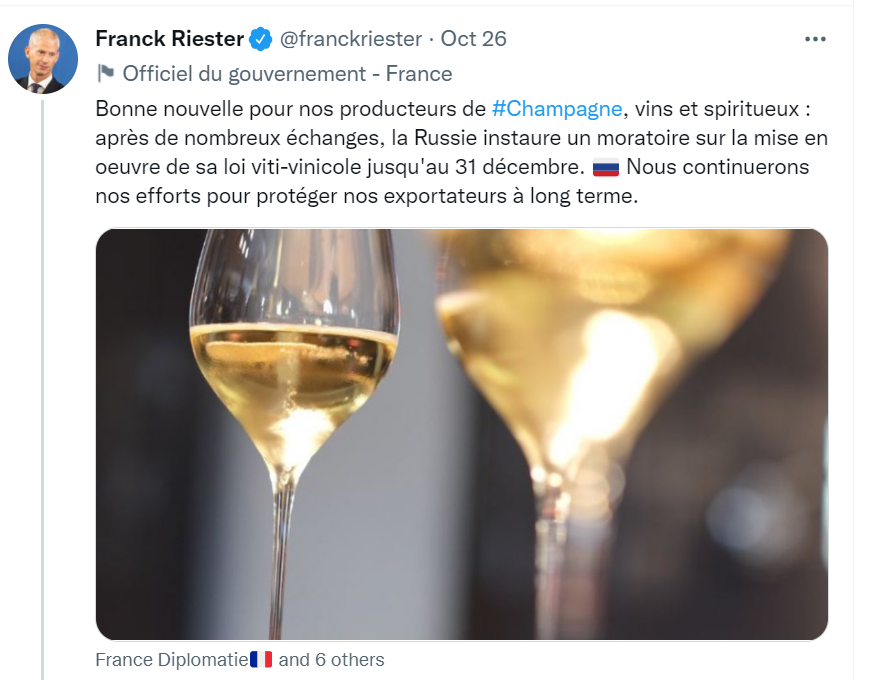The image size is (875, 680).
Task: Click "and 6 others" text
Action: (331, 660)
